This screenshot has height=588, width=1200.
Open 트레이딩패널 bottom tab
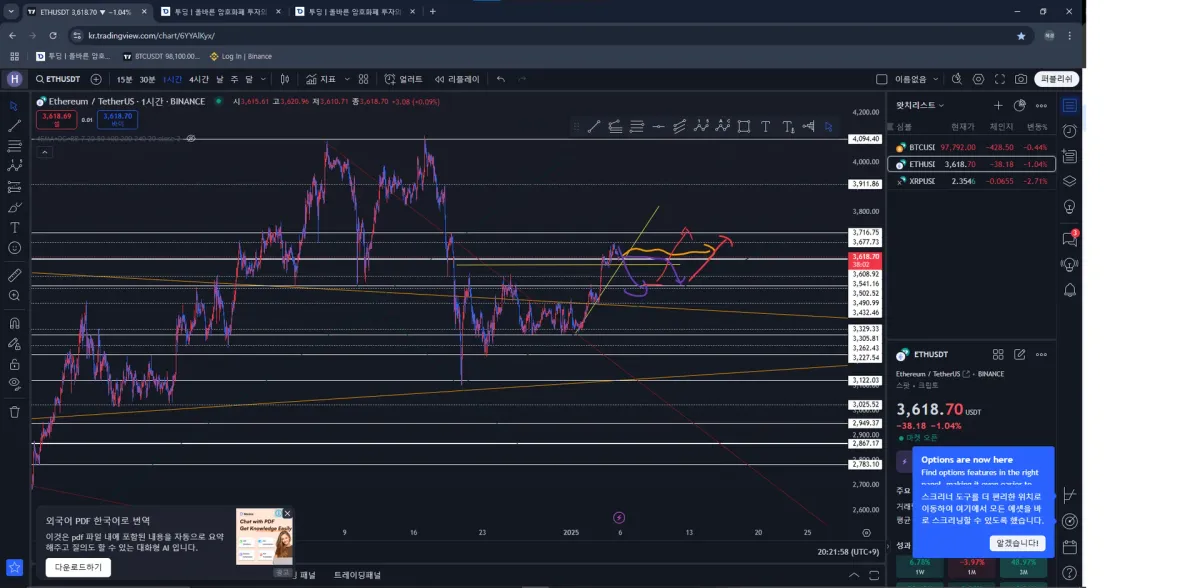(358, 575)
